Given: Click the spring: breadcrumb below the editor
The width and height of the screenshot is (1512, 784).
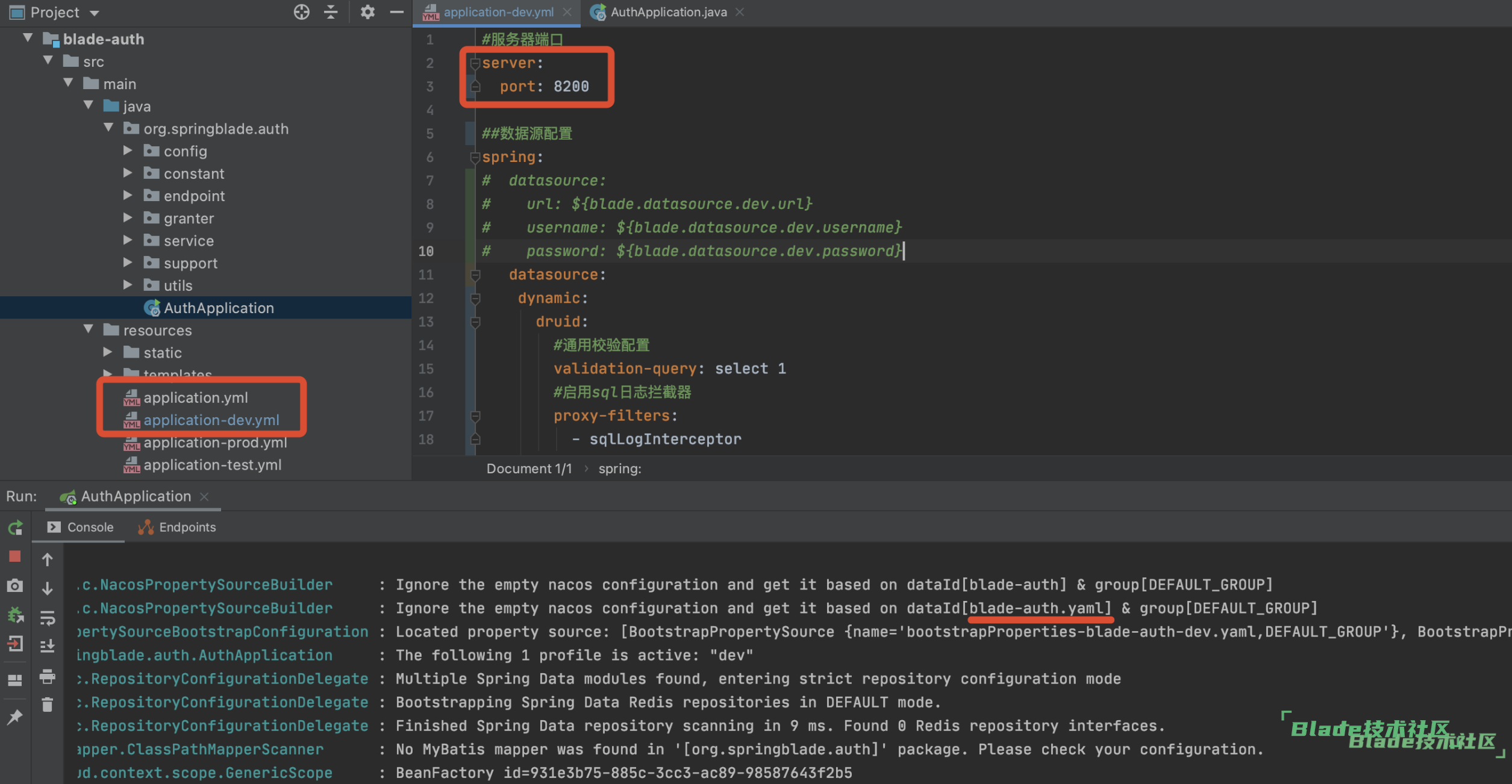Looking at the screenshot, I should (x=620, y=468).
